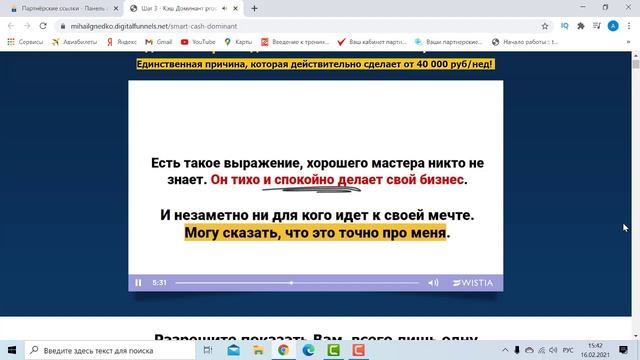The height and width of the screenshot is (360, 640).
Task: Click the Windows search box
Action: click(x=110, y=350)
